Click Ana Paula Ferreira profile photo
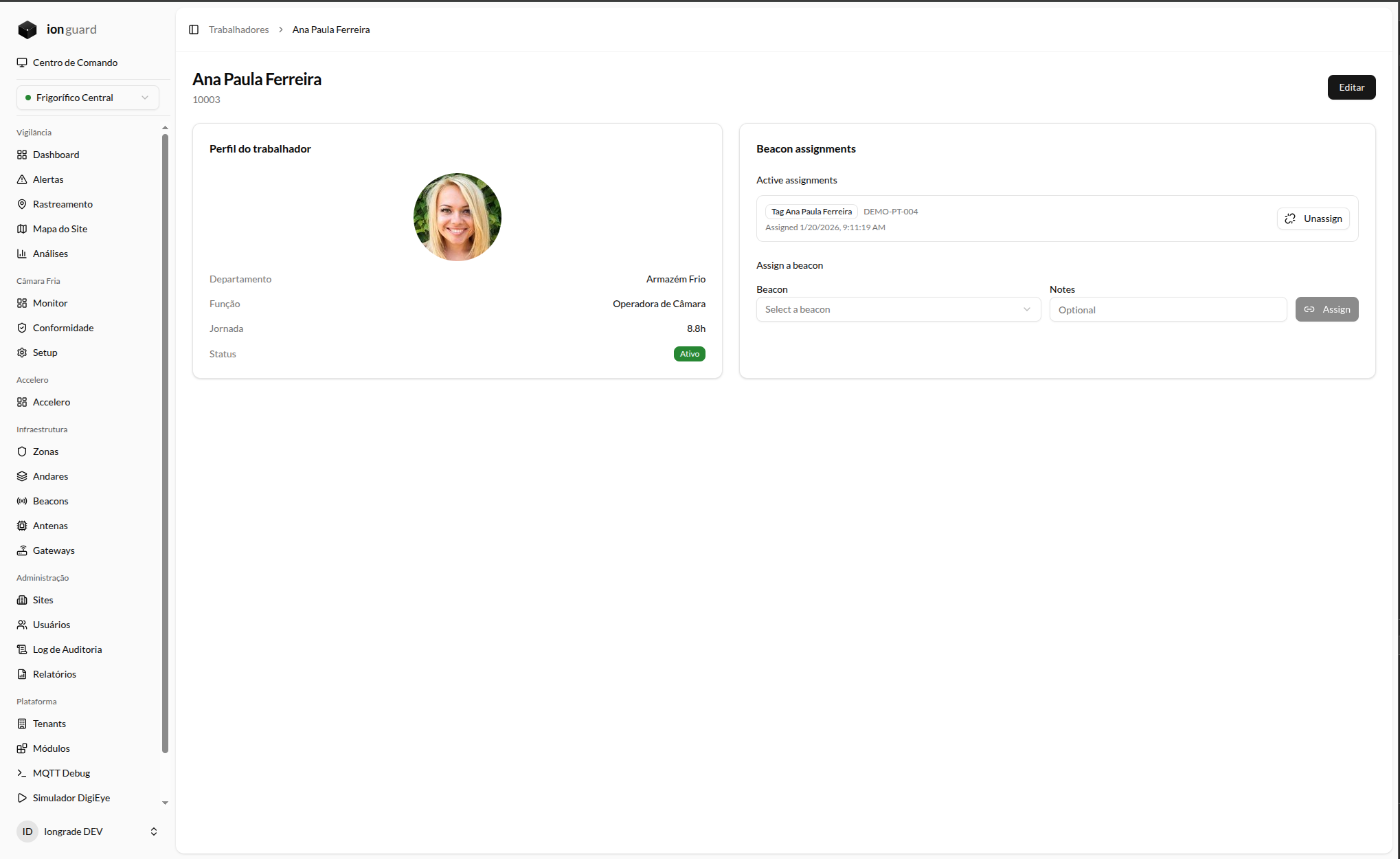 tap(458, 217)
